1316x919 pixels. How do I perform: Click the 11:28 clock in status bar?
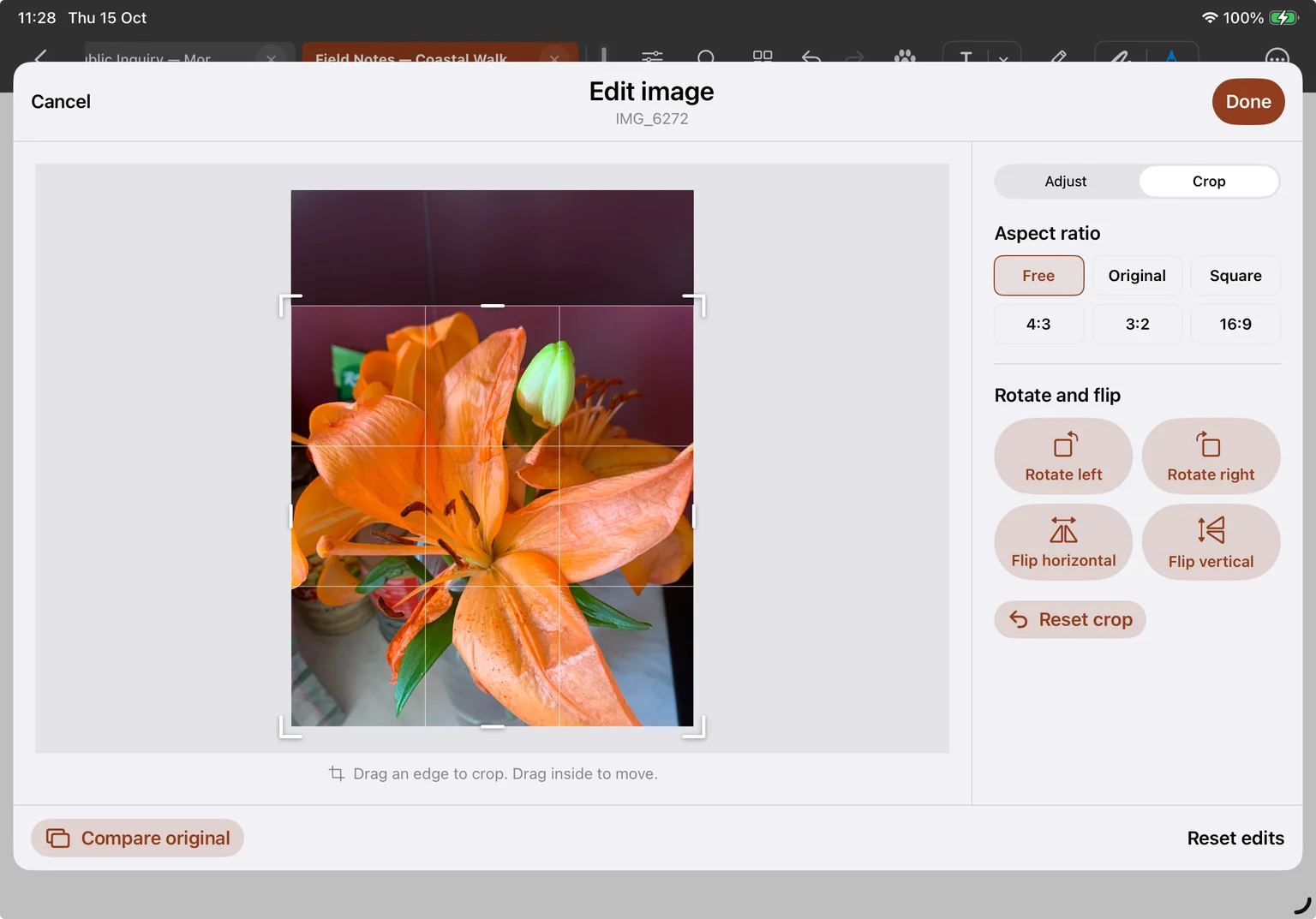[37, 18]
